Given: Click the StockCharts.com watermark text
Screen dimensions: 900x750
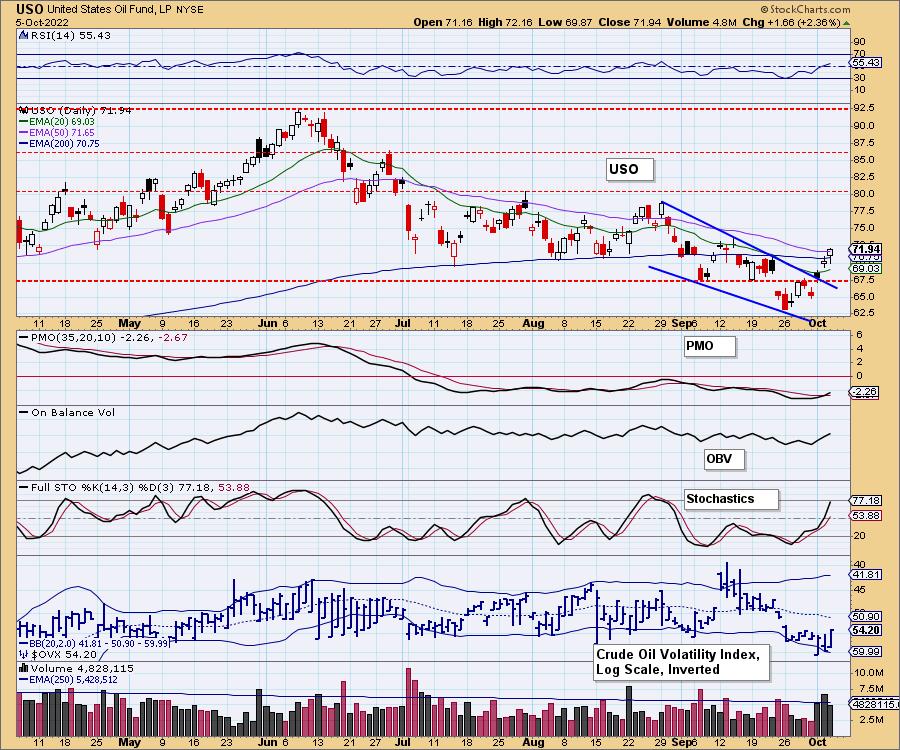Looking at the screenshot, I should coord(806,9).
